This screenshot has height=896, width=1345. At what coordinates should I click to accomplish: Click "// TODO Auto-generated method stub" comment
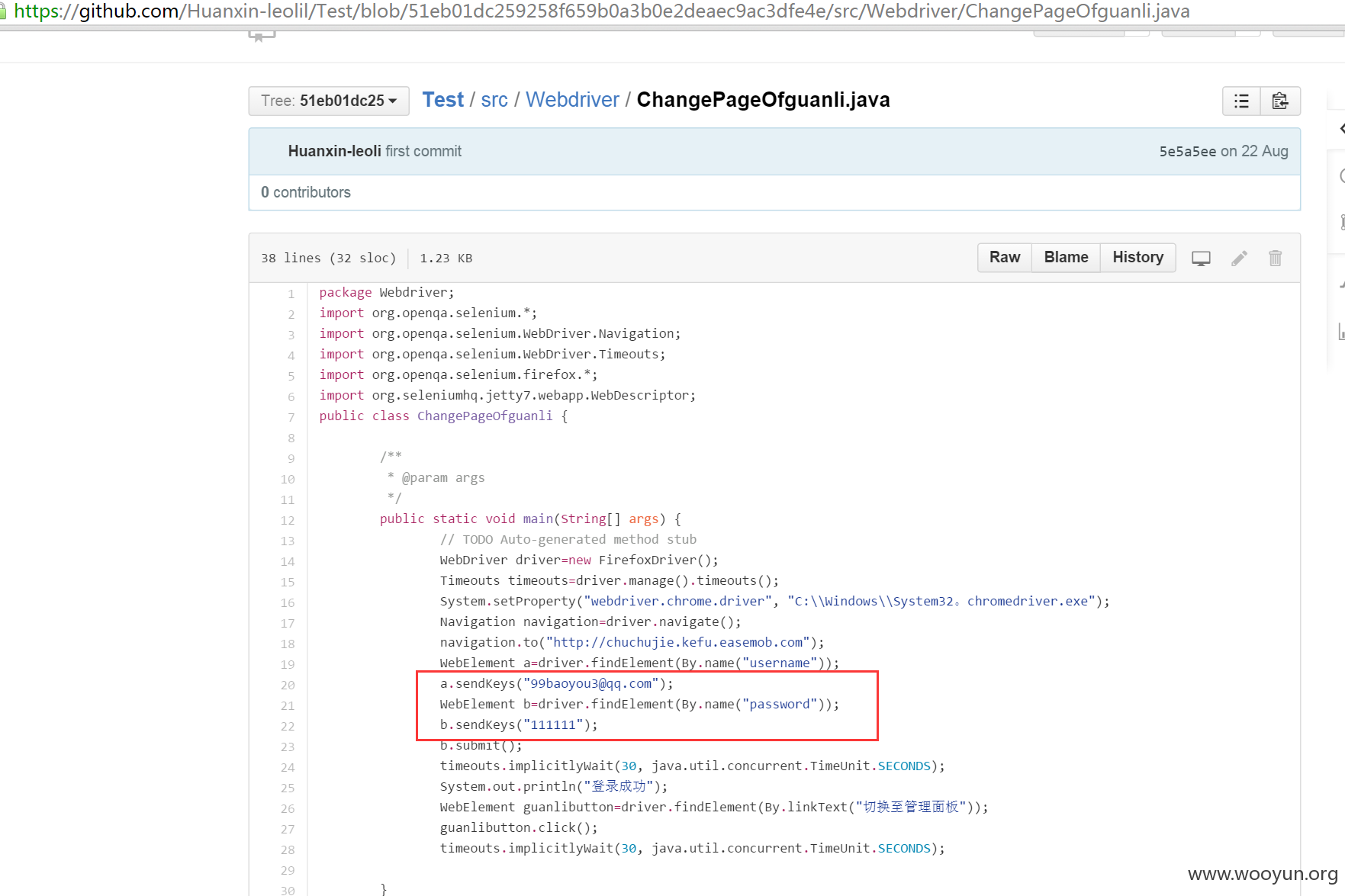click(x=568, y=539)
